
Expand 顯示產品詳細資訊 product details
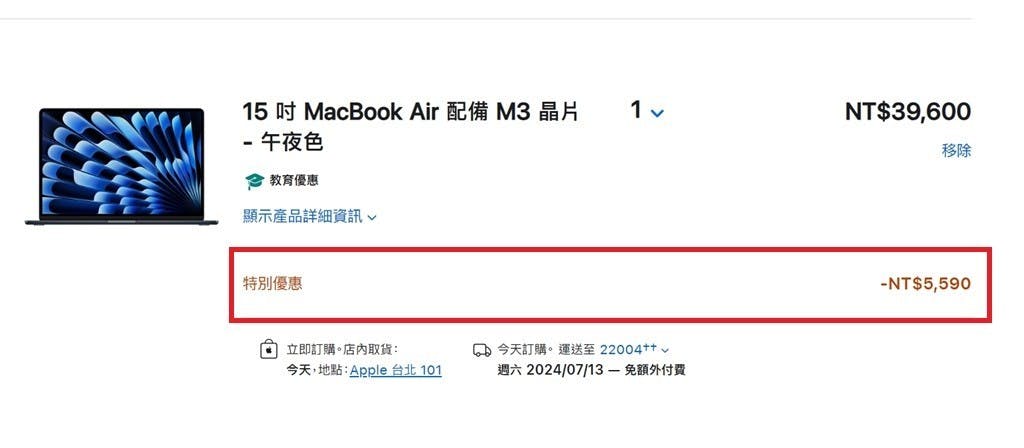point(310,216)
